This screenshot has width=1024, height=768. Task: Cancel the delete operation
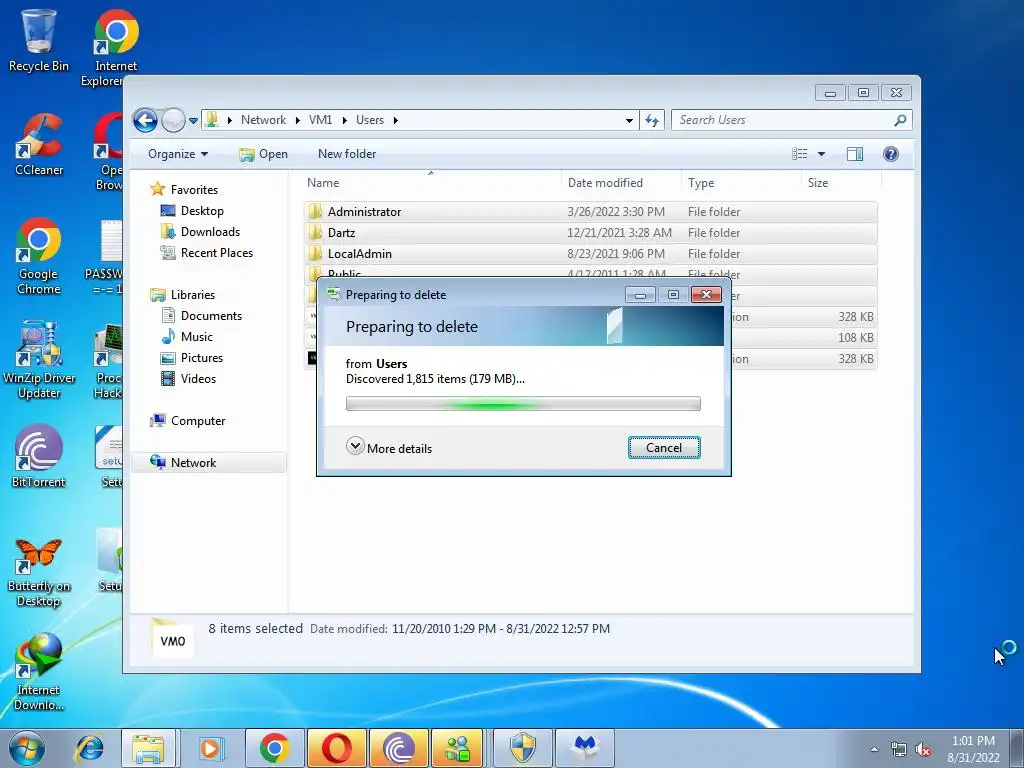[664, 448]
